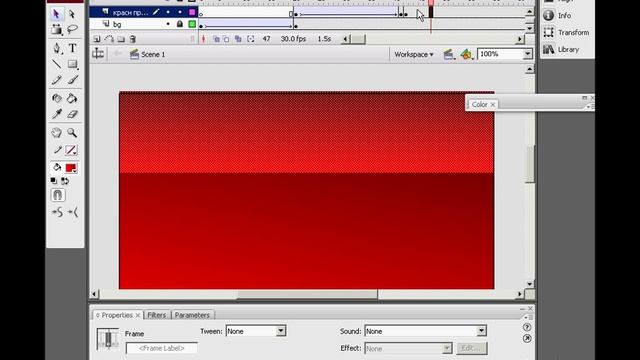Click the sound Edit button
Screen dimensions: 640x360
click(x=472, y=348)
